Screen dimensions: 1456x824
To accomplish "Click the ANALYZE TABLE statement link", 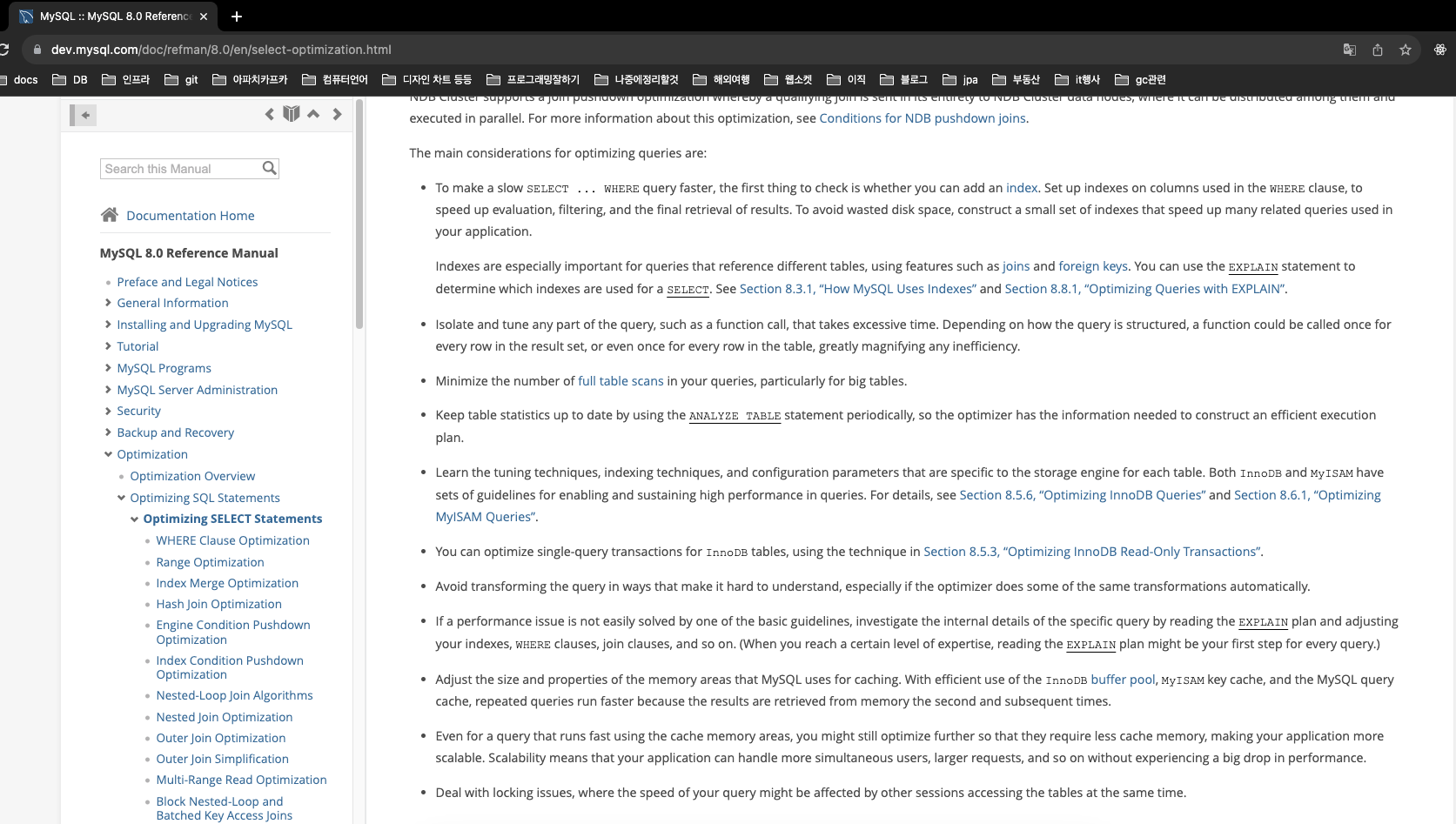I will [735, 416].
